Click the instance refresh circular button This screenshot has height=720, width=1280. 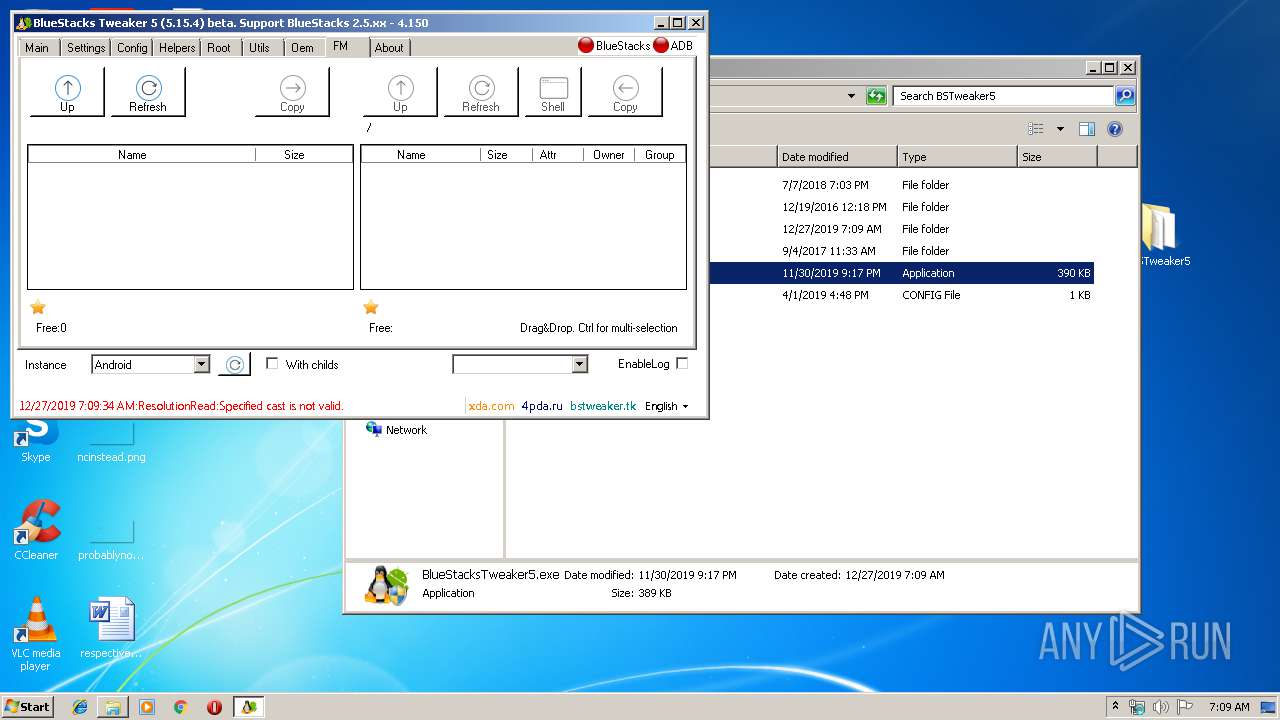click(233, 365)
